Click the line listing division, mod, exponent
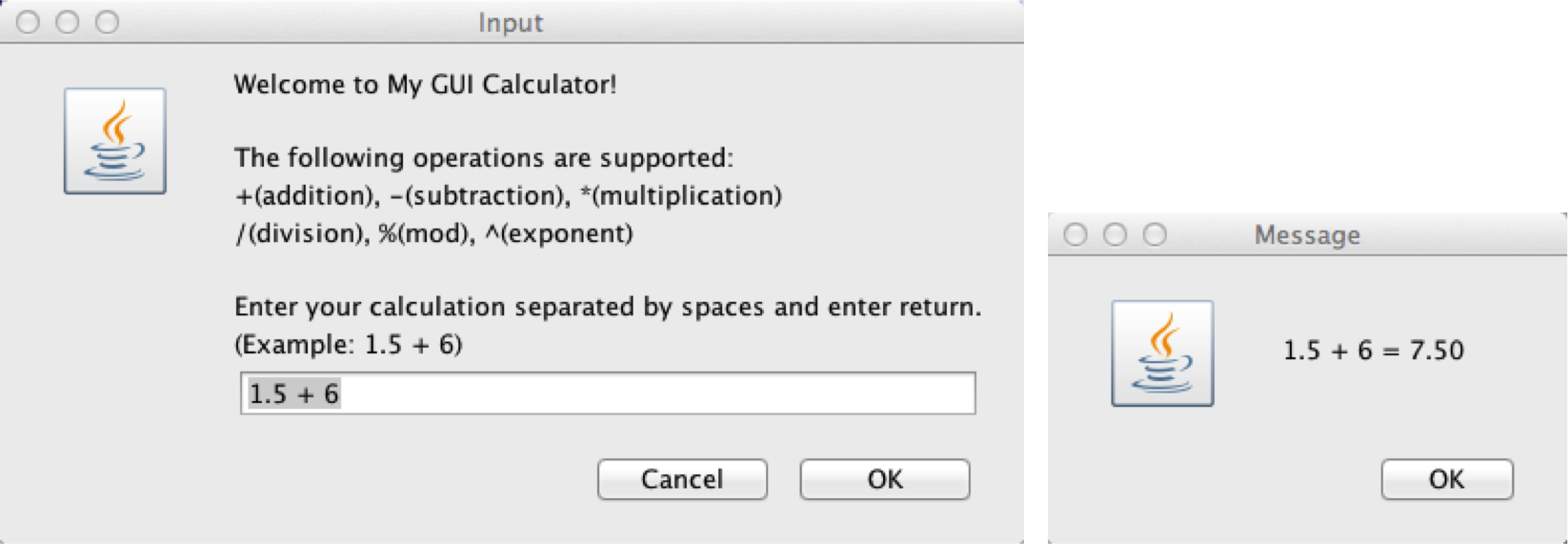This screenshot has height=544, width=1568. click(433, 233)
